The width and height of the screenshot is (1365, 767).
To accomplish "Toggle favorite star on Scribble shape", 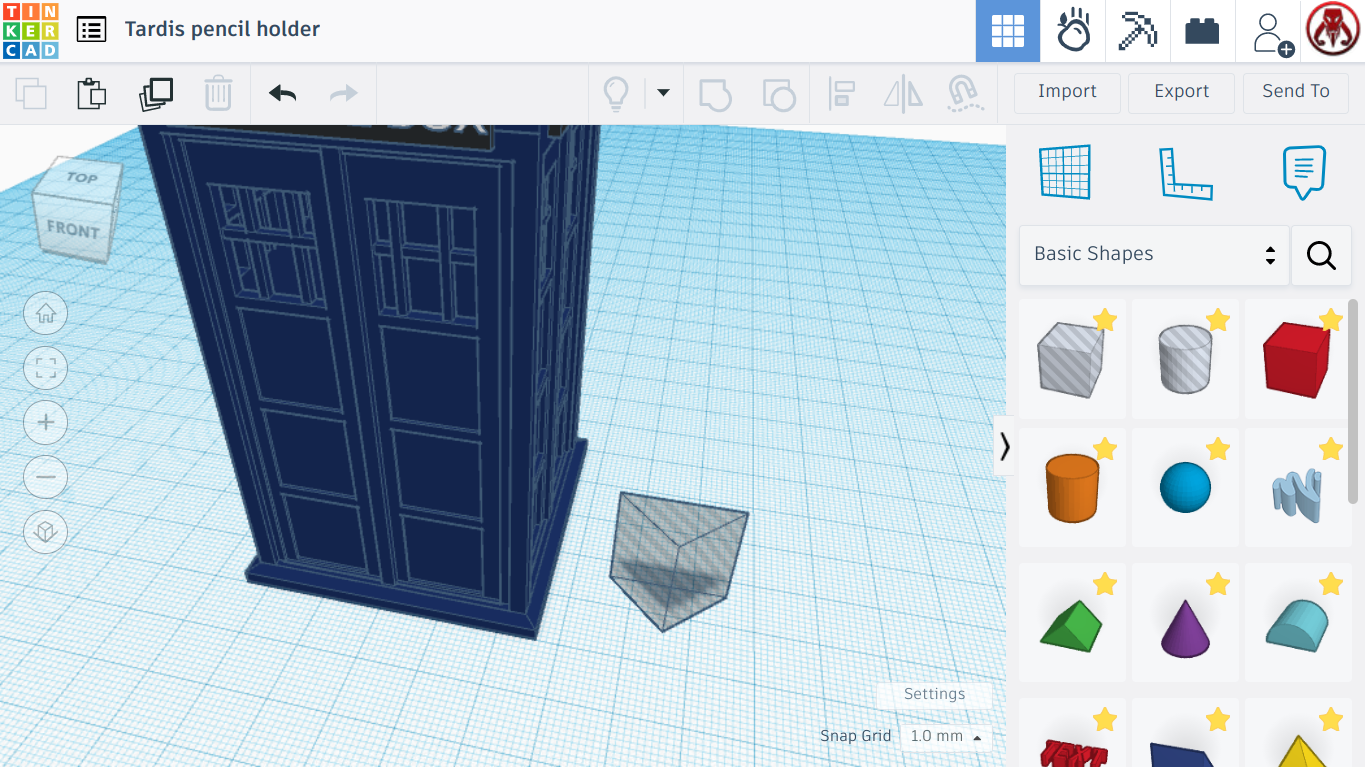I will (1330, 449).
